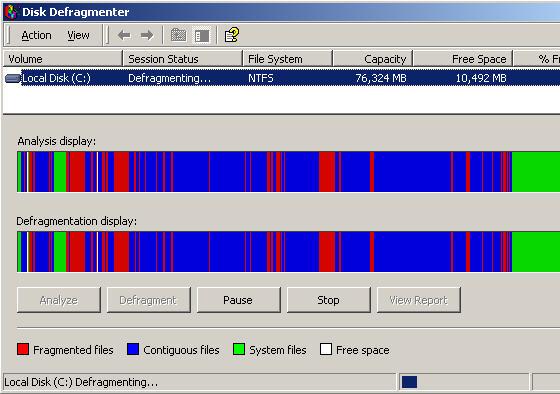Click the Analysis display disk map bar
The height and width of the screenshot is (394, 560).
pos(289,172)
